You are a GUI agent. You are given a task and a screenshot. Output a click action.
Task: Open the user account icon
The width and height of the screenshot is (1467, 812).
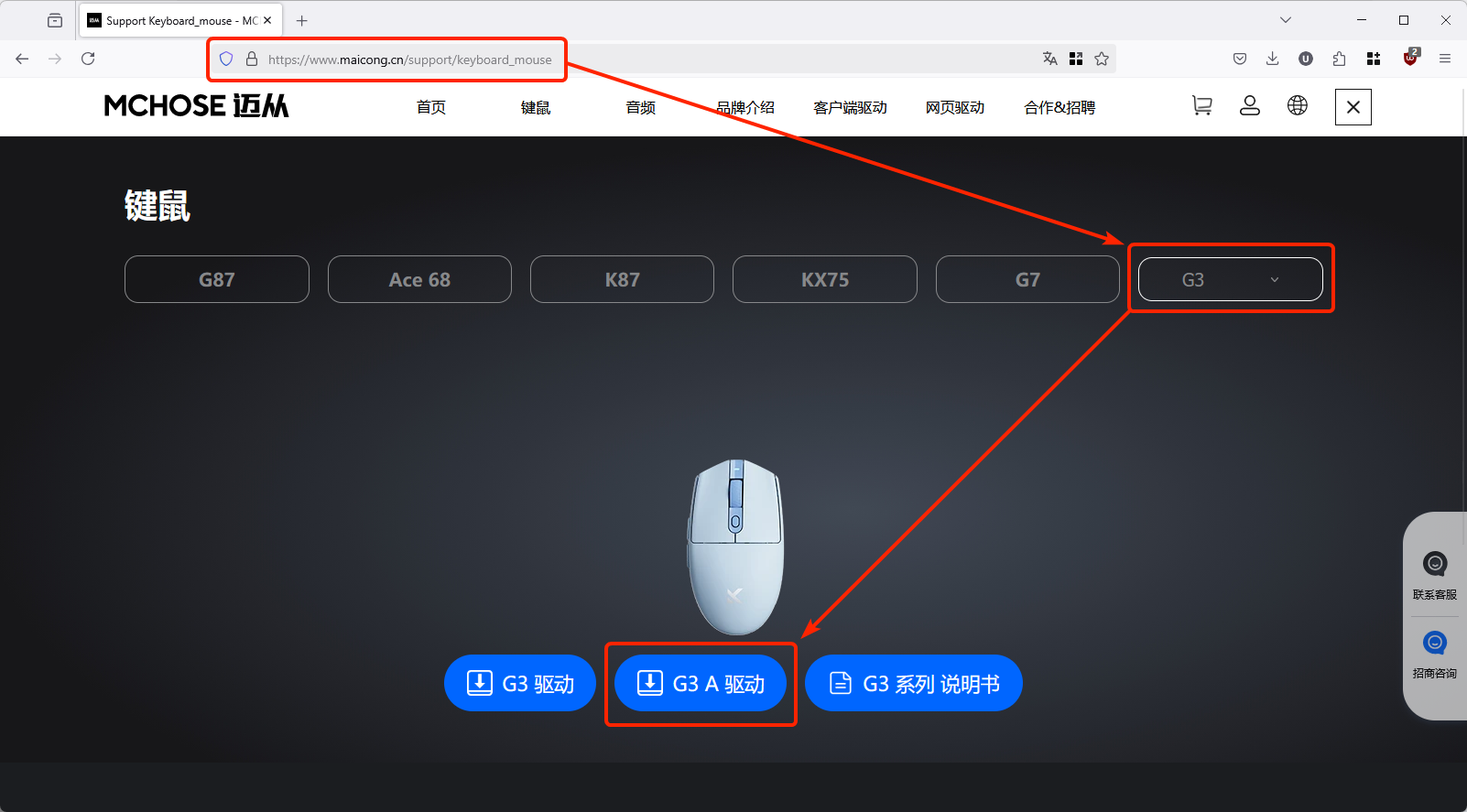(x=1250, y=106)
